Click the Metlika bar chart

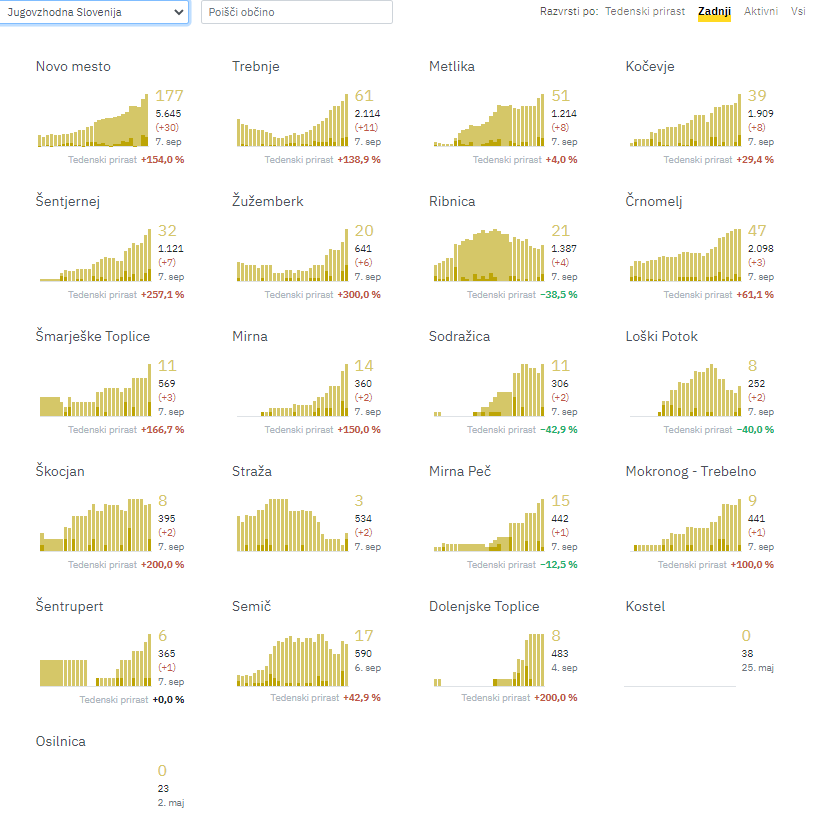489,120
